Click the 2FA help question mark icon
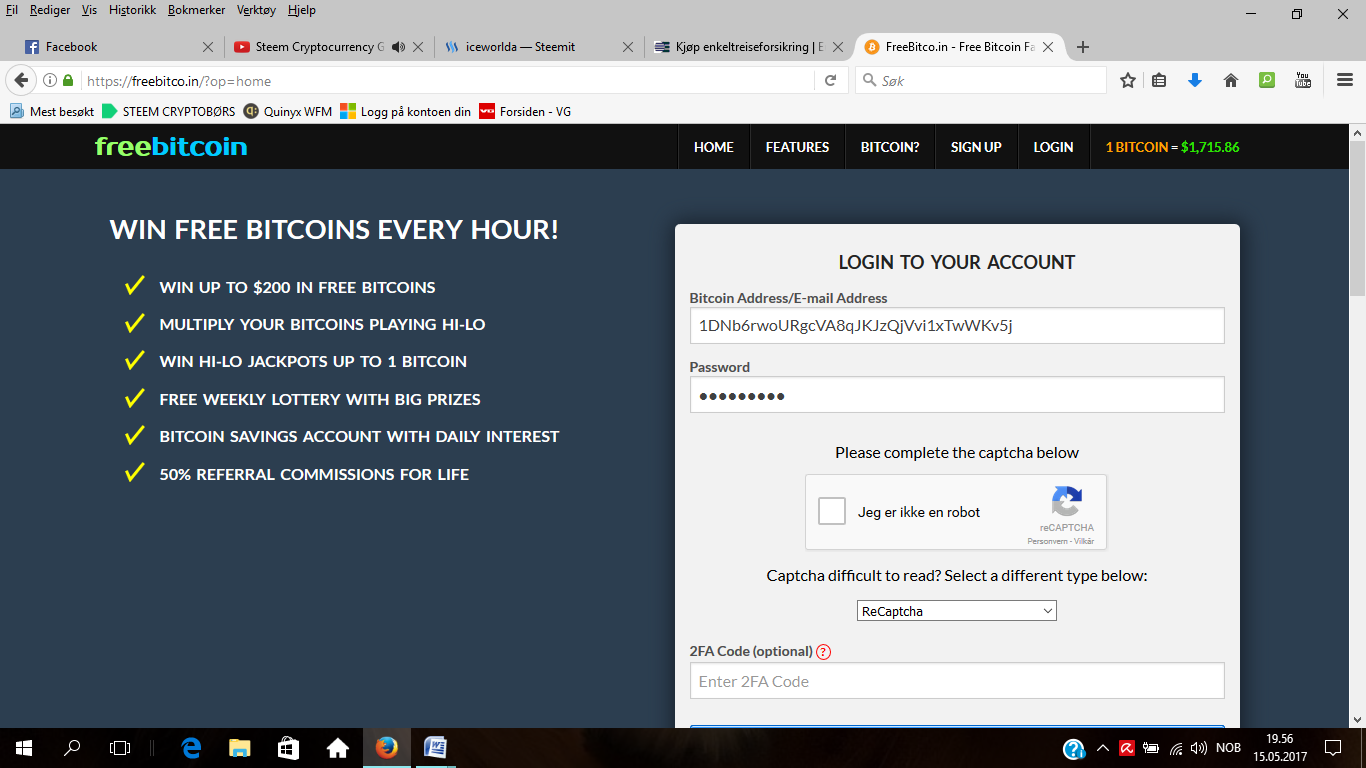 point(823,652)
